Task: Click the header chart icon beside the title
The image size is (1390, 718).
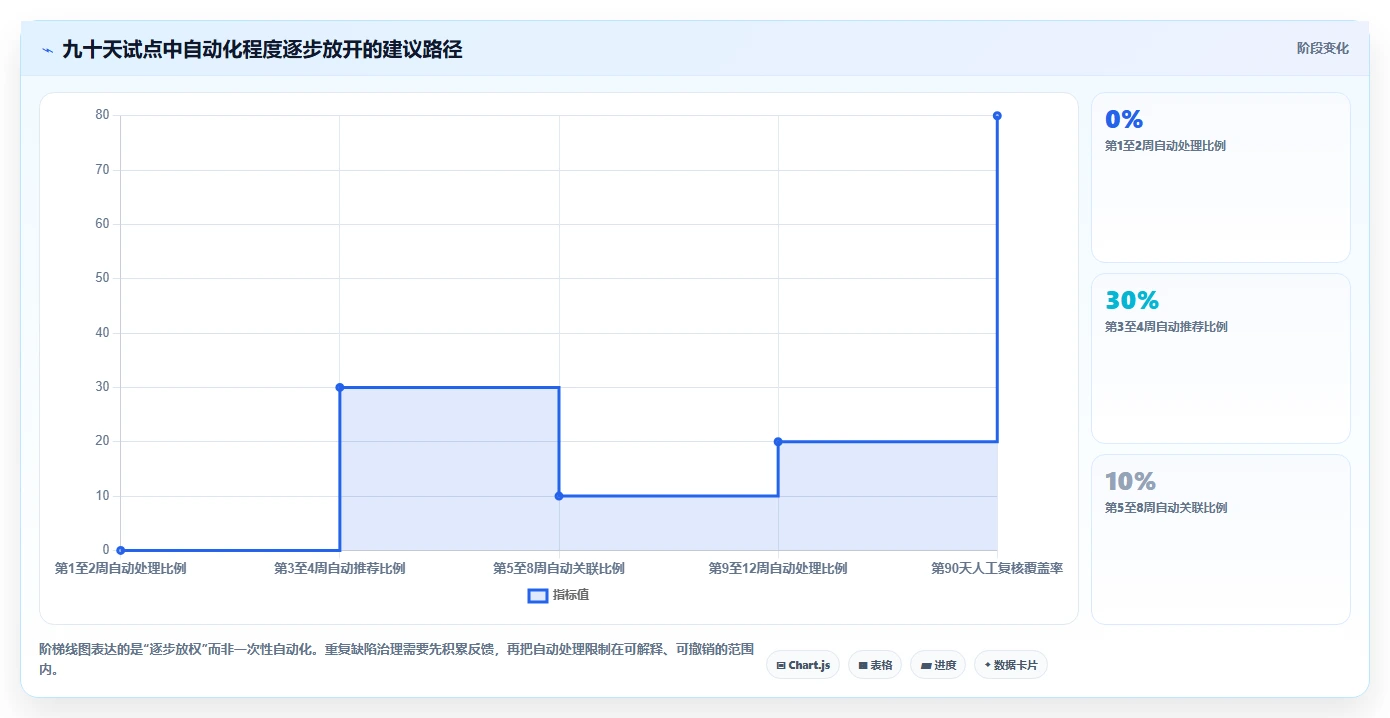Action: coord(47,50)
